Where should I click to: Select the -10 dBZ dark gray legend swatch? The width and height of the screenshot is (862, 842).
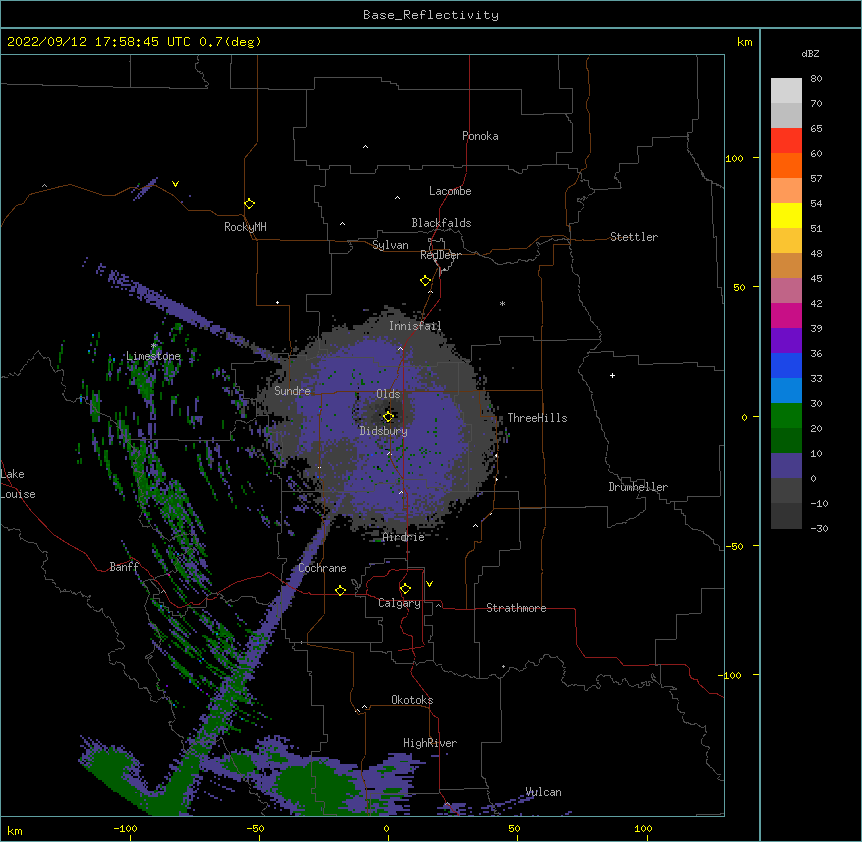(786, 515)
